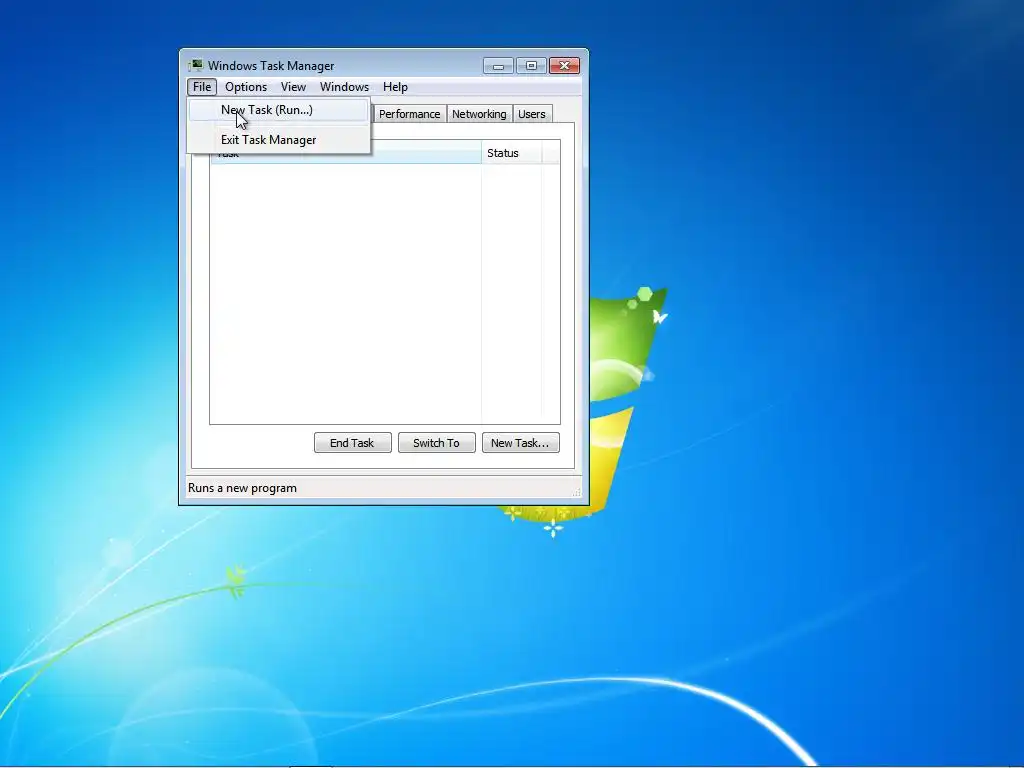Click the 'Runs a new program' status text
The height and width of the screenshot is (768, 1024).
242,488
